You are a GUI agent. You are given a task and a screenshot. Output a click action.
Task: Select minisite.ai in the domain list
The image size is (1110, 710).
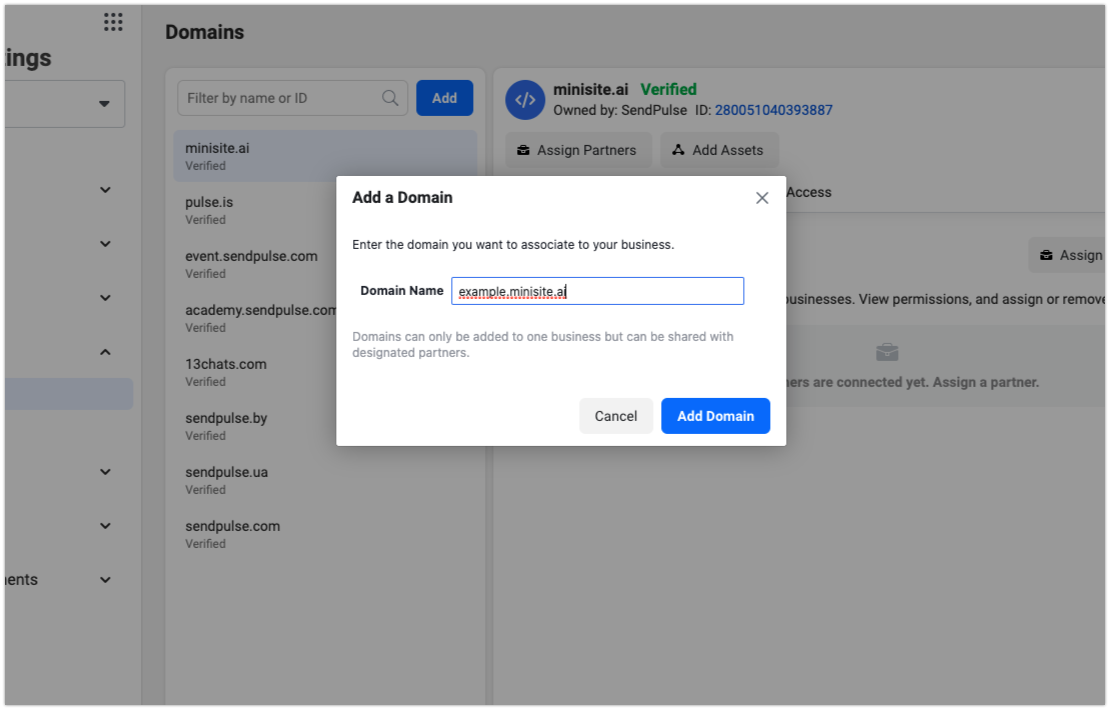325,156
